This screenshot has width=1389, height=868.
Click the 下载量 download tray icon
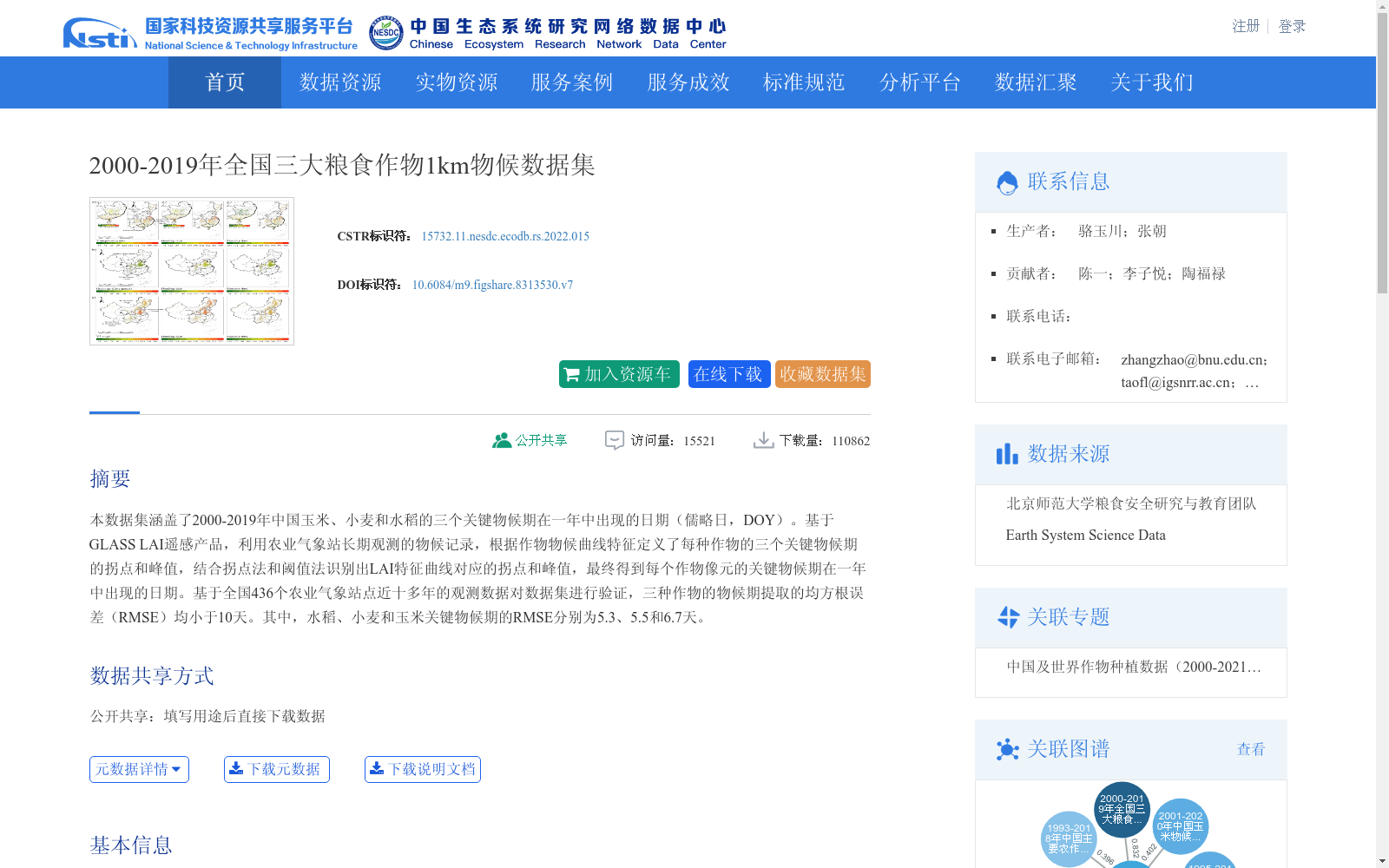[x=764, y=441]
